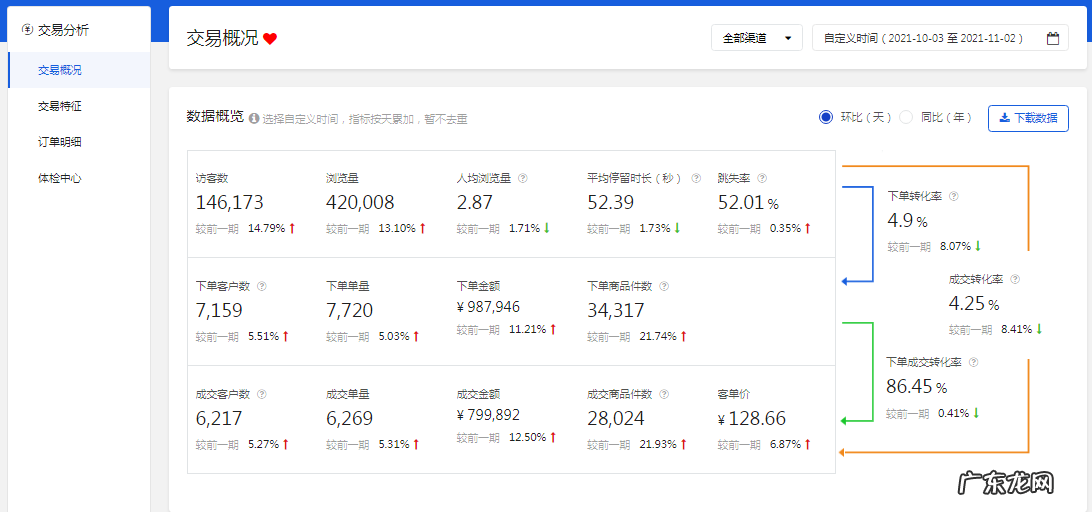Click help icon beside 下单成交转化率

(973, 362)
